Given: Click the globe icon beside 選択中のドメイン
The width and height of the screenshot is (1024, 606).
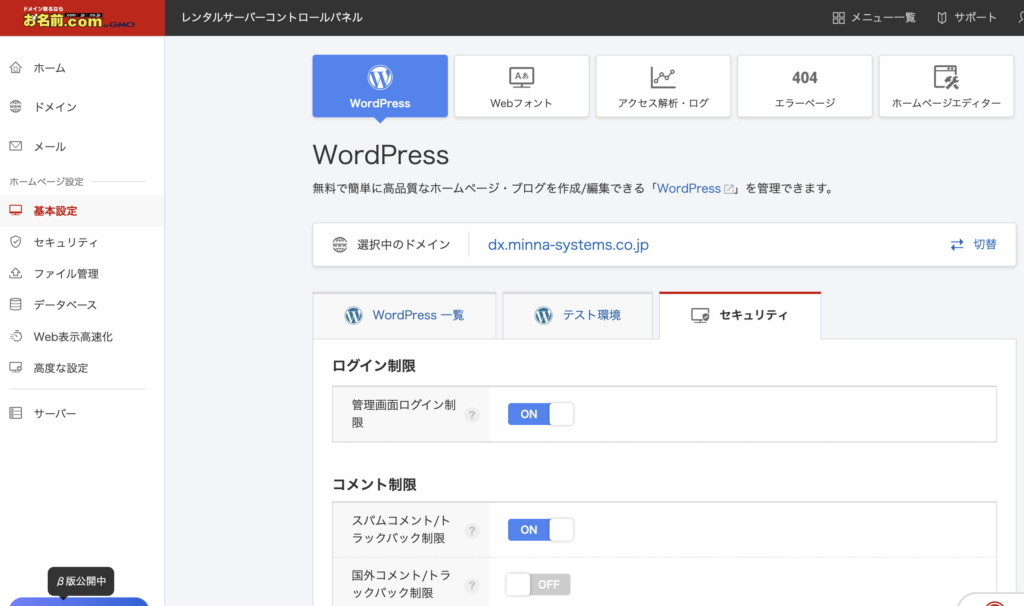Looking at the screenshot, I should point(340,245).
